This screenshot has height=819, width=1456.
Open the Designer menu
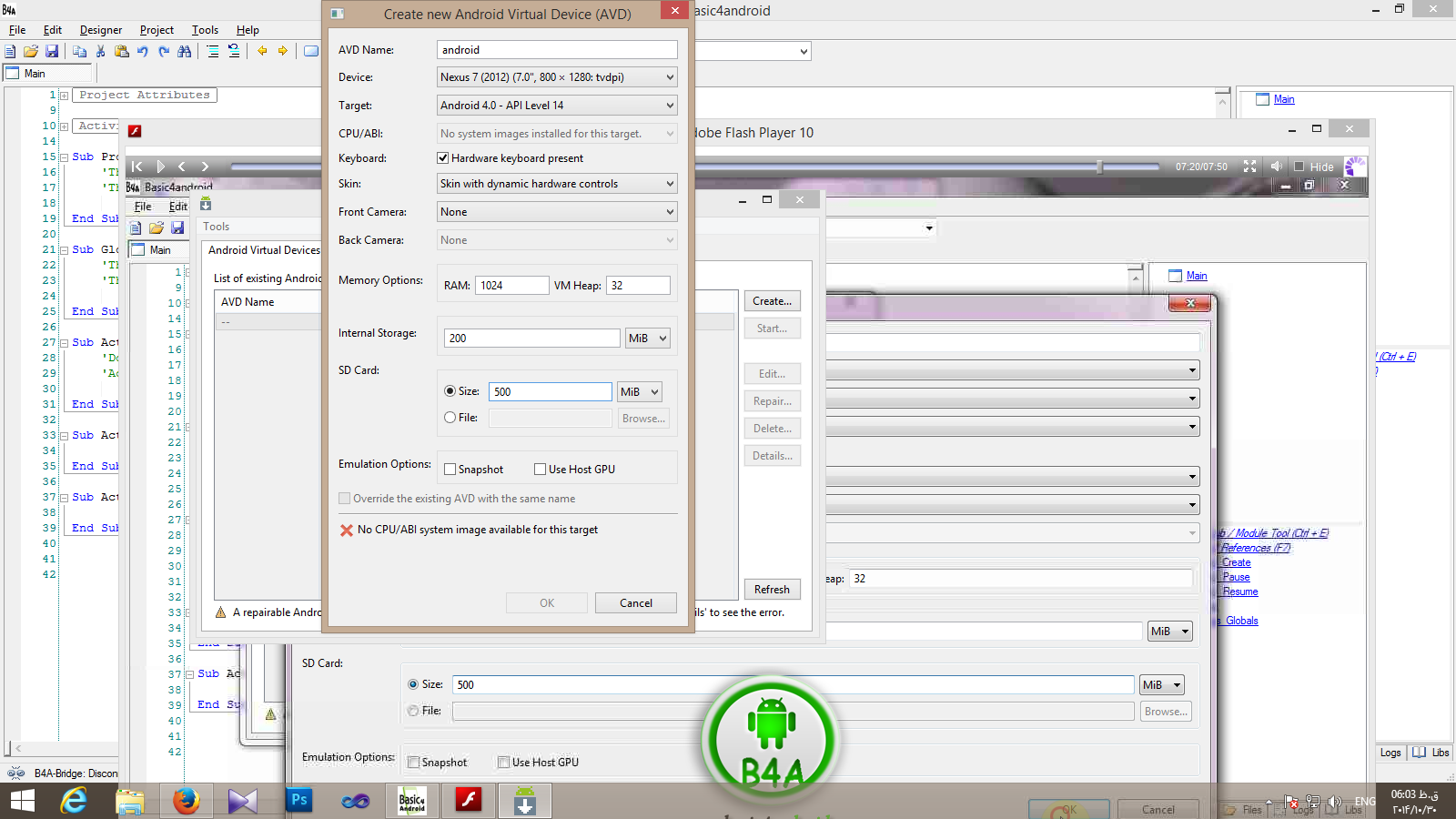(x=100, y=30)
